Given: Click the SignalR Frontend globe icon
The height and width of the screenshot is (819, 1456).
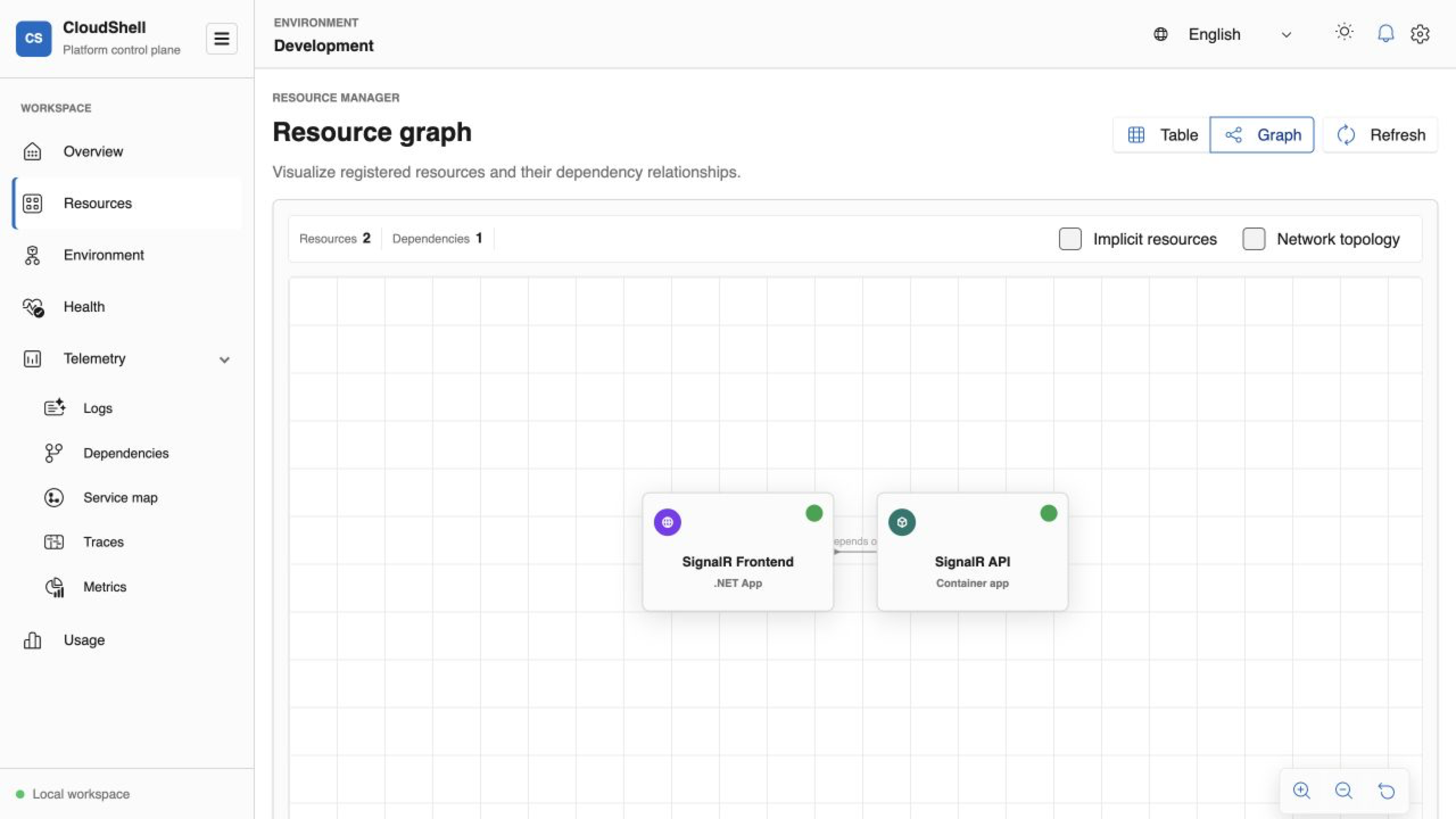Looking at the screenshot, I should coord(667,522).
